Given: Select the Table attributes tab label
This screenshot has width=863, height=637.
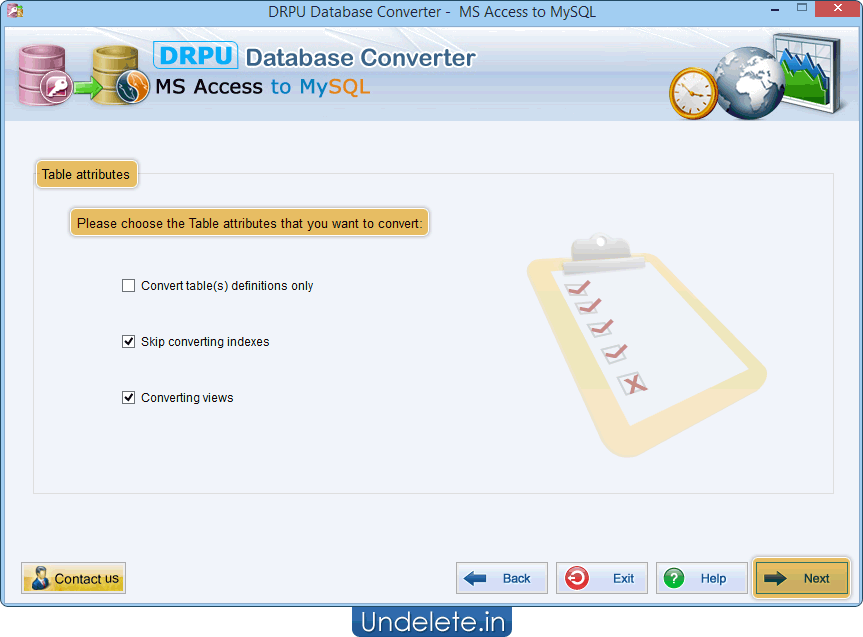Looking at the screenshot, I should pos(86,175).
